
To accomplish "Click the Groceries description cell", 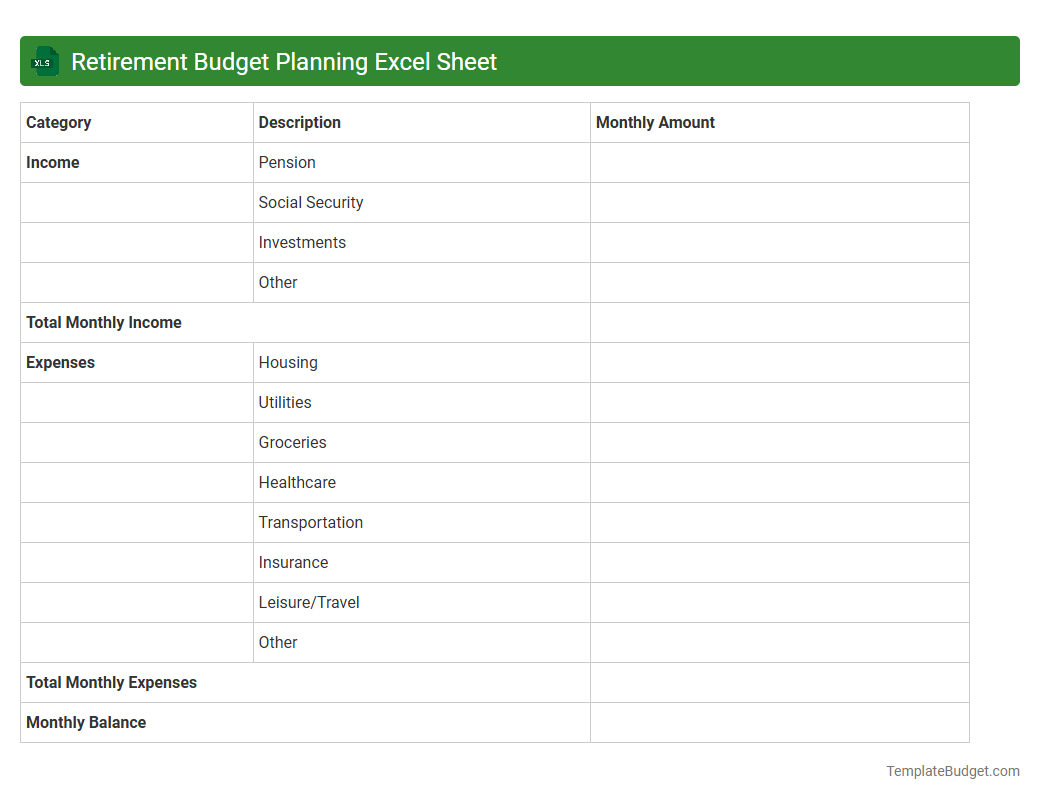I will click(x=292, y=442).
